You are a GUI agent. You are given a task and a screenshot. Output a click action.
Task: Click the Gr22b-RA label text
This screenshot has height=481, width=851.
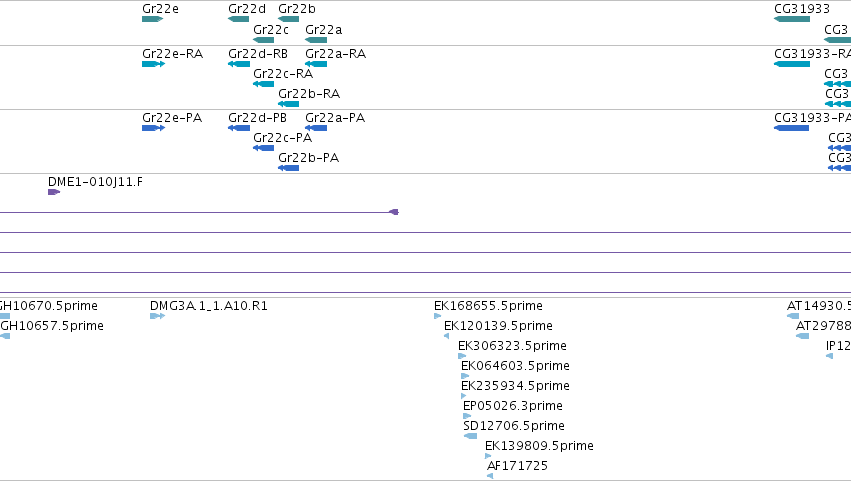click(309, 93)
